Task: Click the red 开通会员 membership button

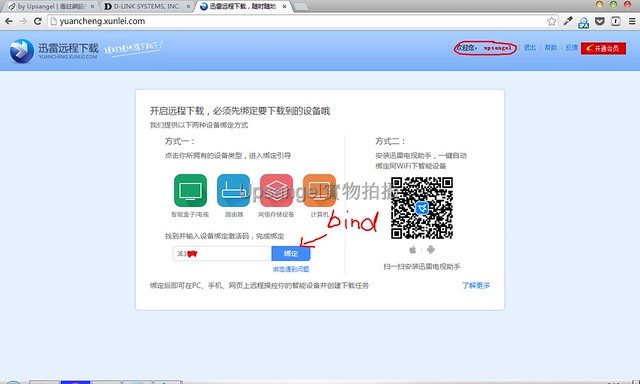Action: [603, 48]
